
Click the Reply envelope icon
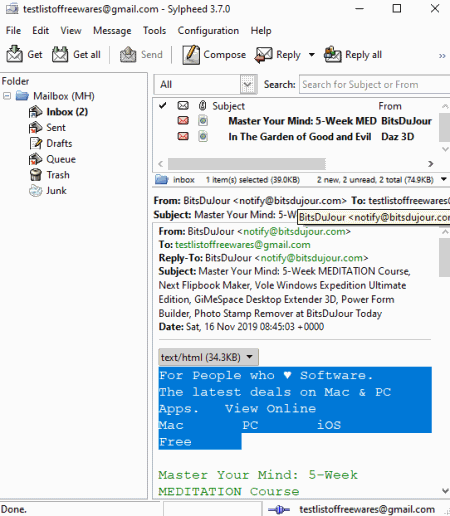click(x=263, y=54)
